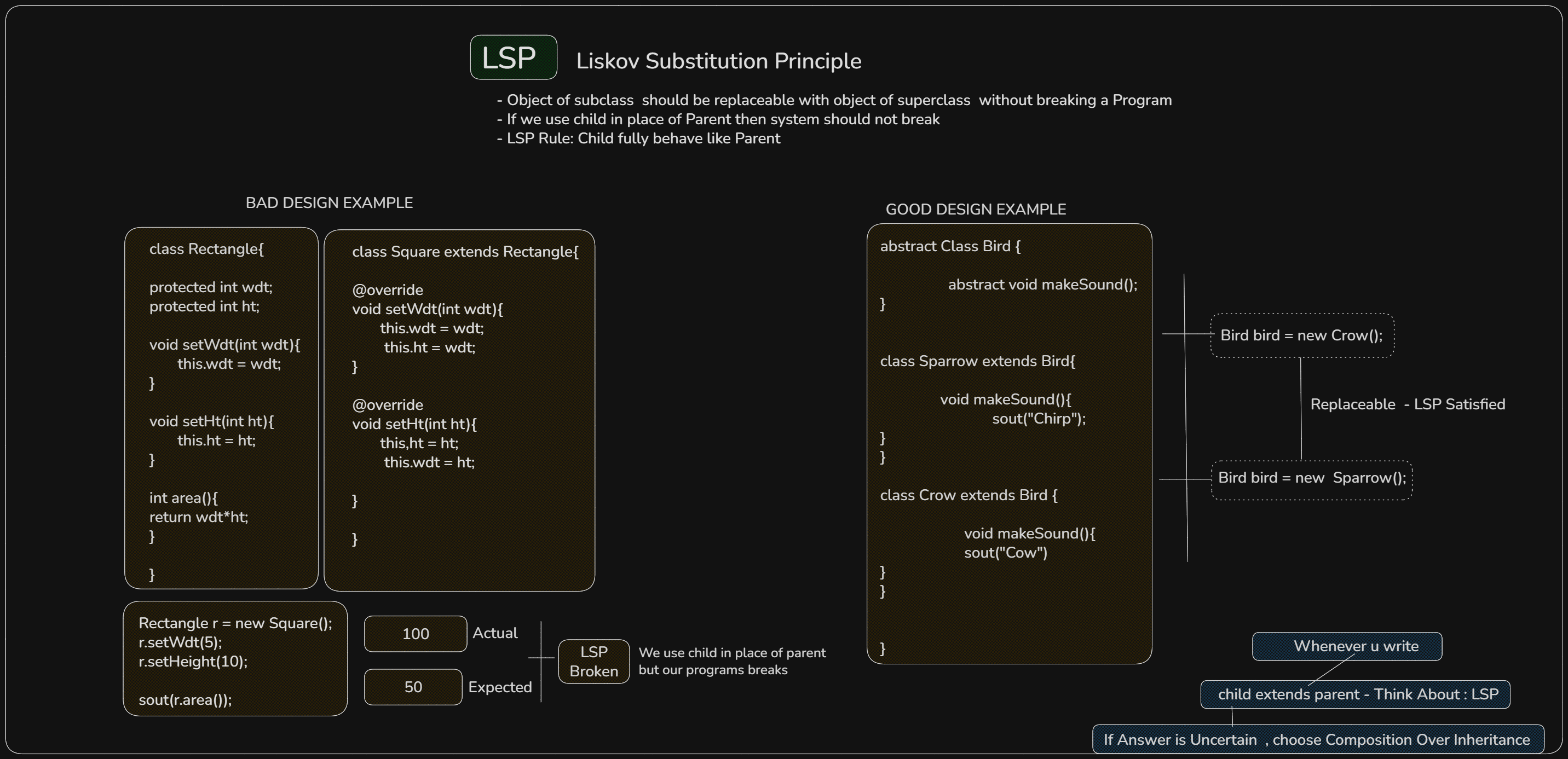Click the 'LSP Broken' box
Viewport: 1568px width, 759px height.
coord(593,662)
